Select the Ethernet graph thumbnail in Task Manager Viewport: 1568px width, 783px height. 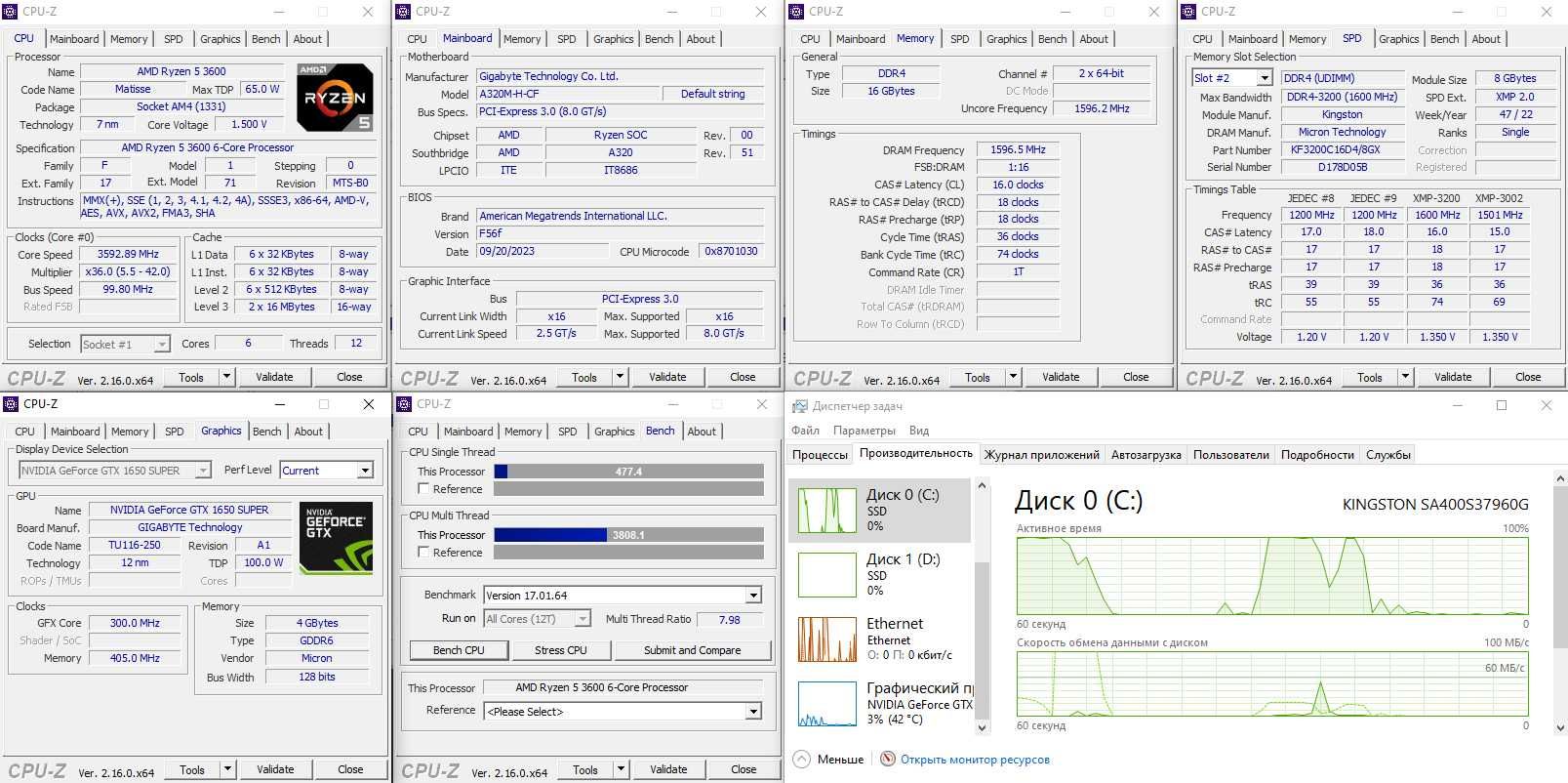point(826,639)
